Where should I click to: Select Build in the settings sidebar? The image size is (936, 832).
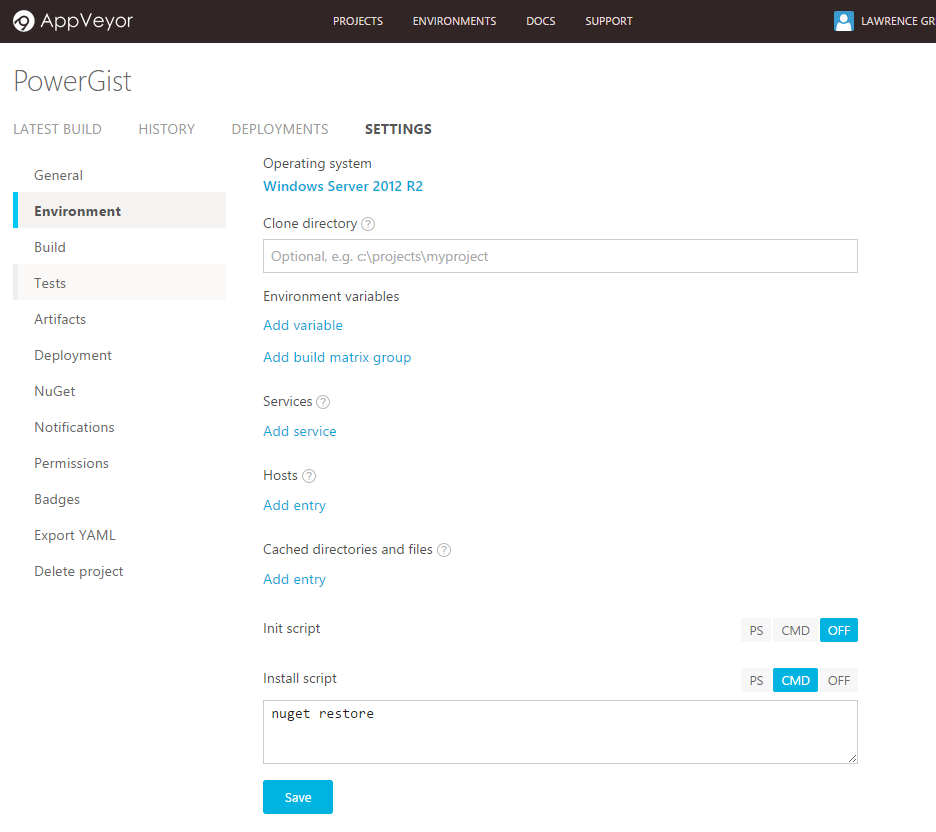[x=50, y=247]
